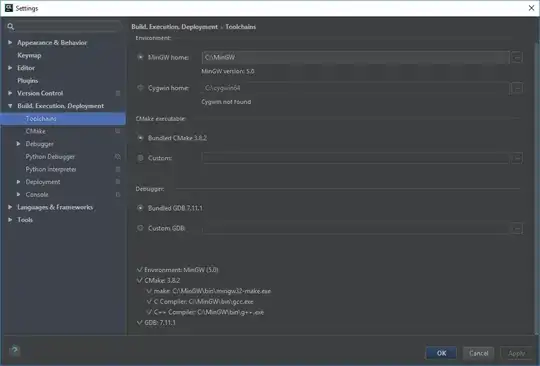
Task: Expand Appearance & Behavior section
Action: [x=10, y=42]
